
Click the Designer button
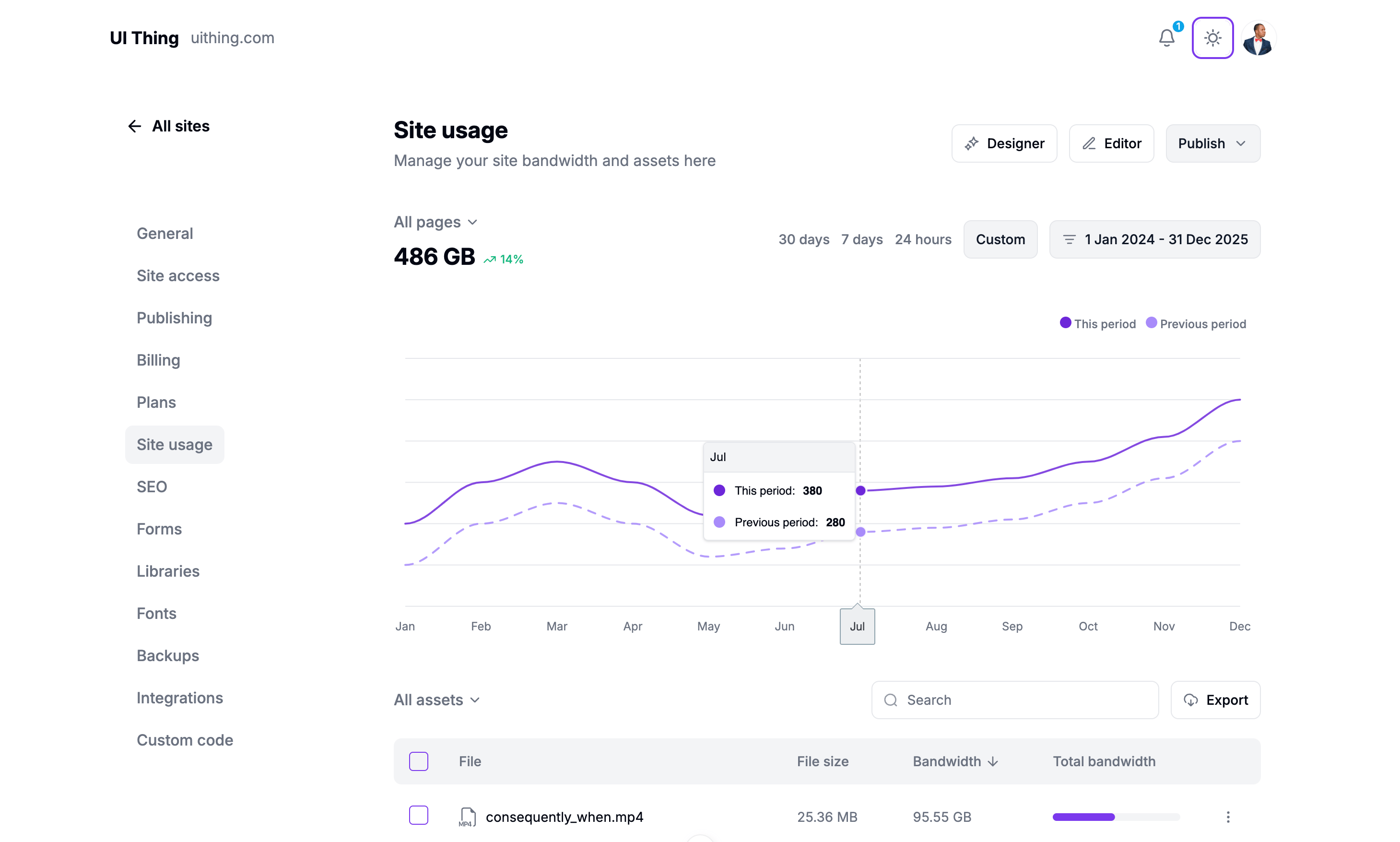1004,143
